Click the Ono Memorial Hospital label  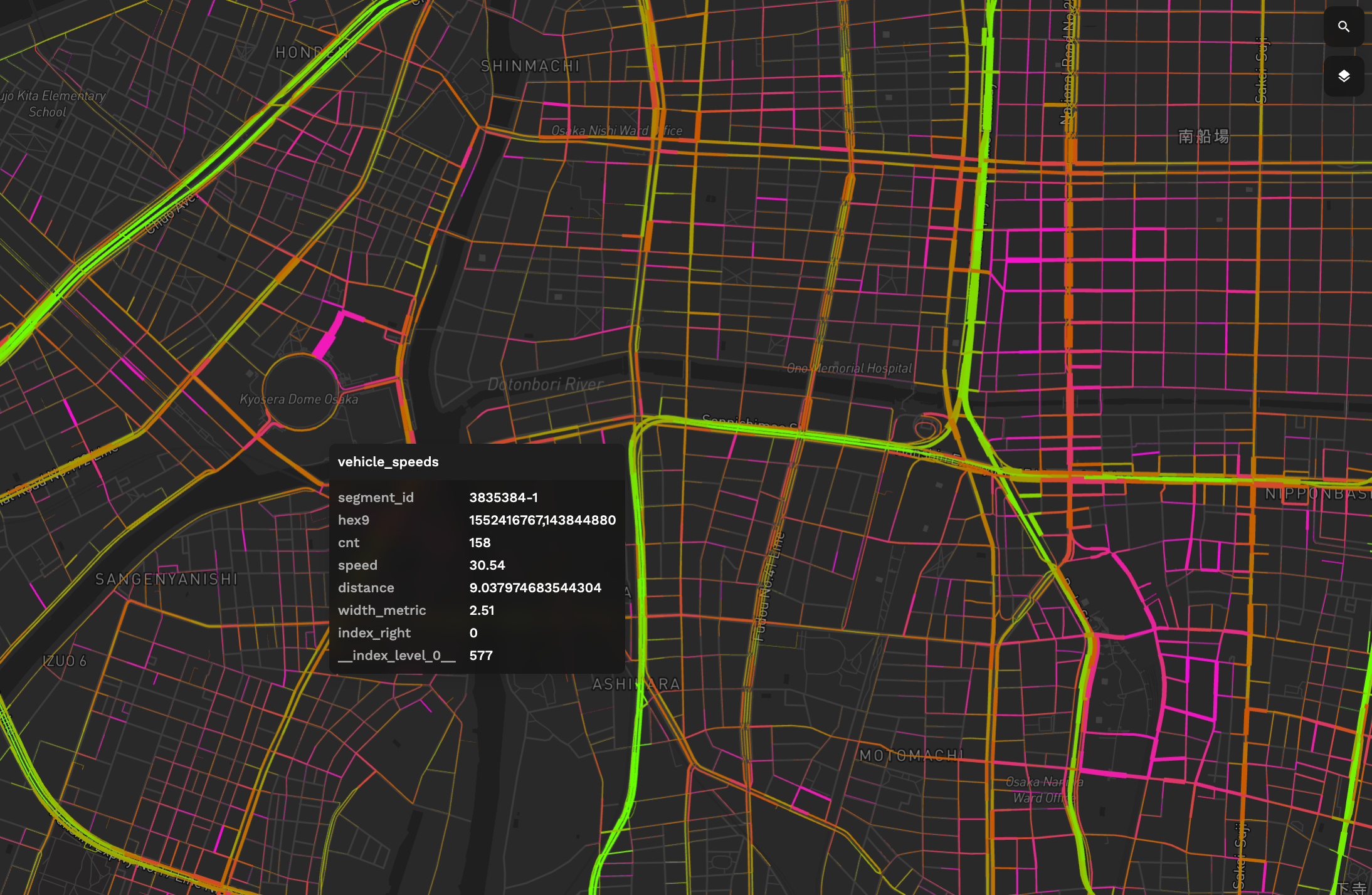[x=849, y=369]
